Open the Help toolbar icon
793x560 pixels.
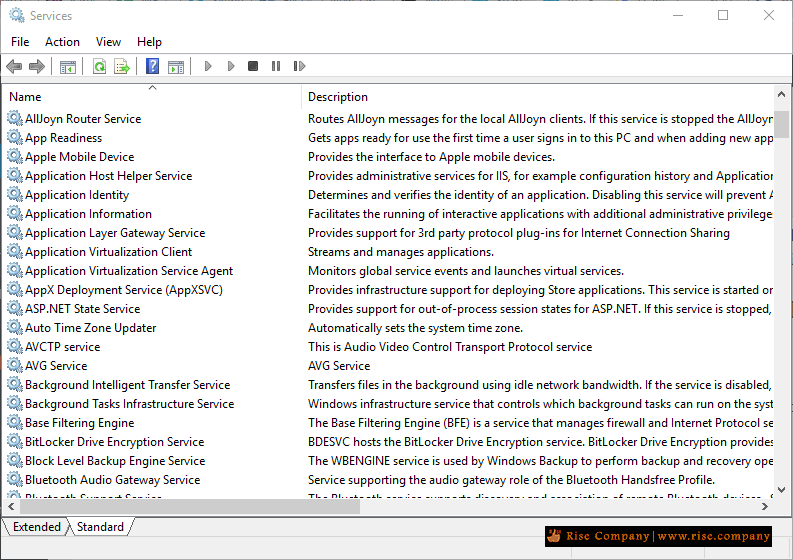[x=152, y=66]
